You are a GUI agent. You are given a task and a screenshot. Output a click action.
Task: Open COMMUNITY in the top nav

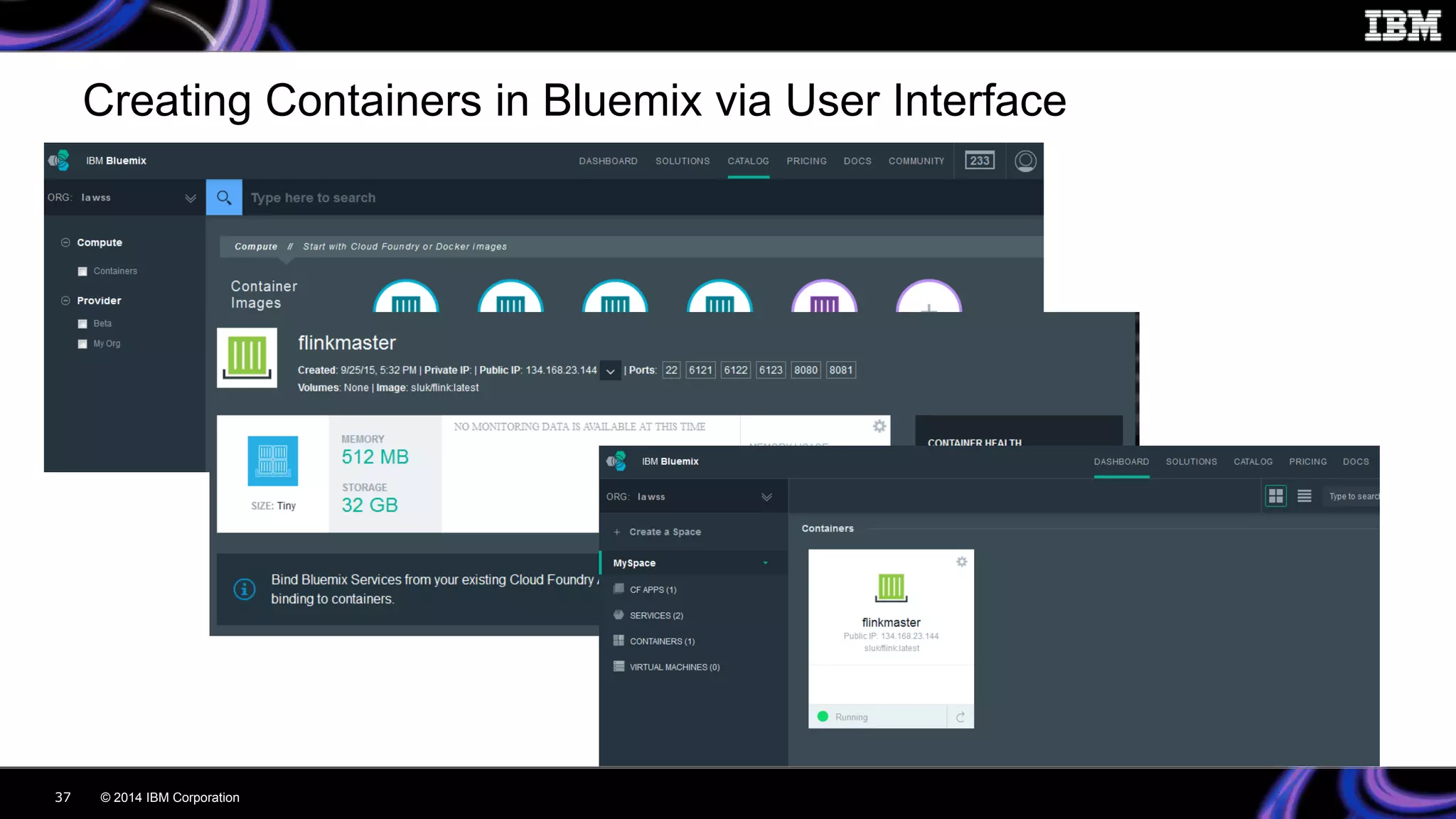pos(916,161)
